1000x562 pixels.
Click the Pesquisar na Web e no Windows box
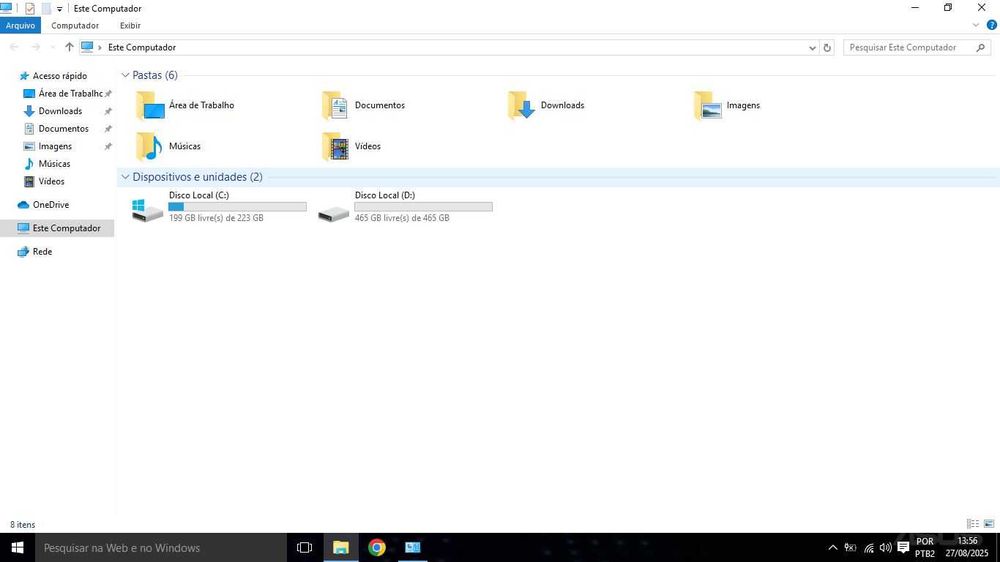click(161, 547)
